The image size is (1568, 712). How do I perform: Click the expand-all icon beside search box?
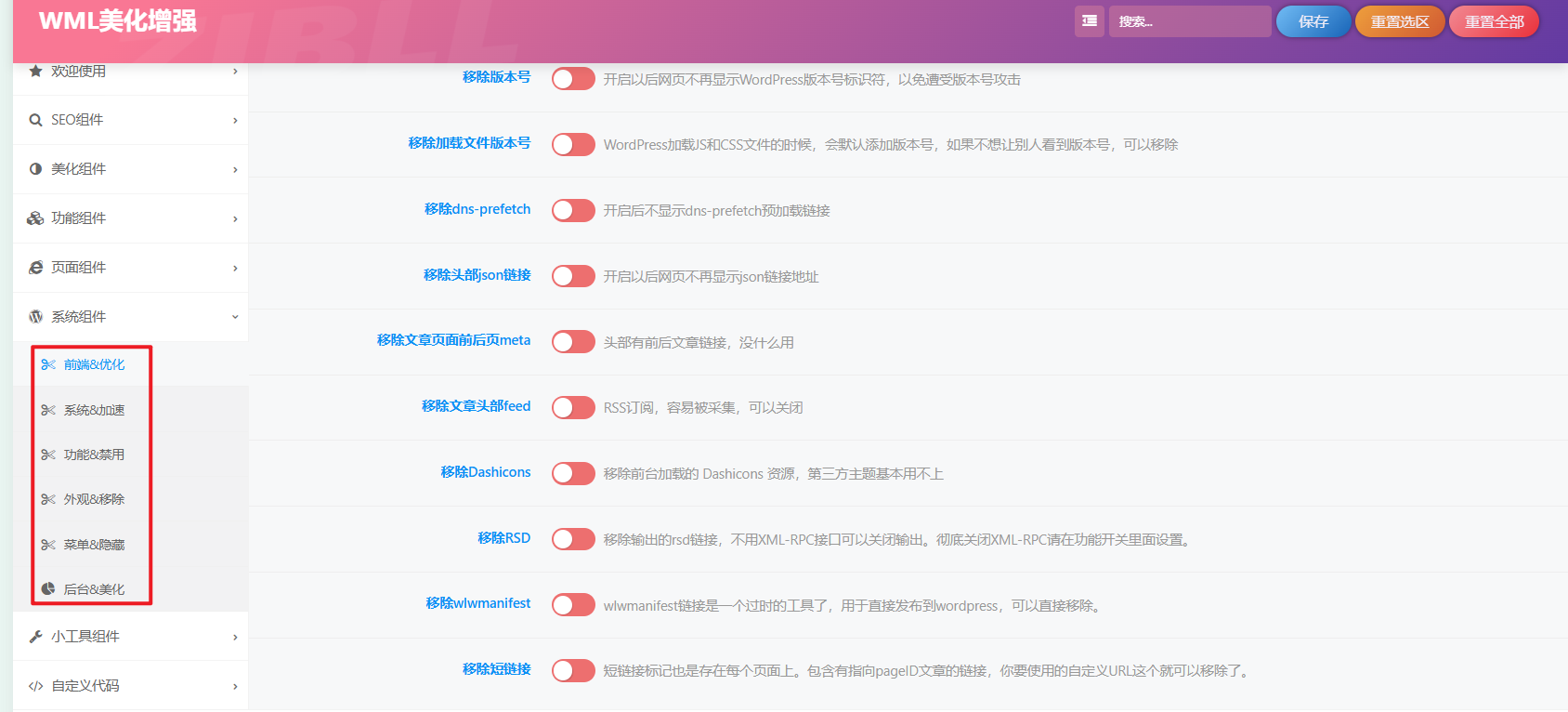[1089, 21]
